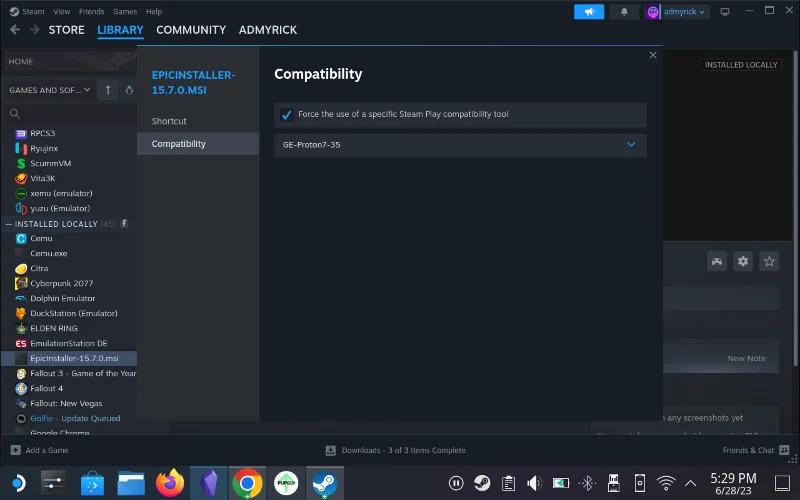
Task: Click the Add a Game link
Action: 47,450
